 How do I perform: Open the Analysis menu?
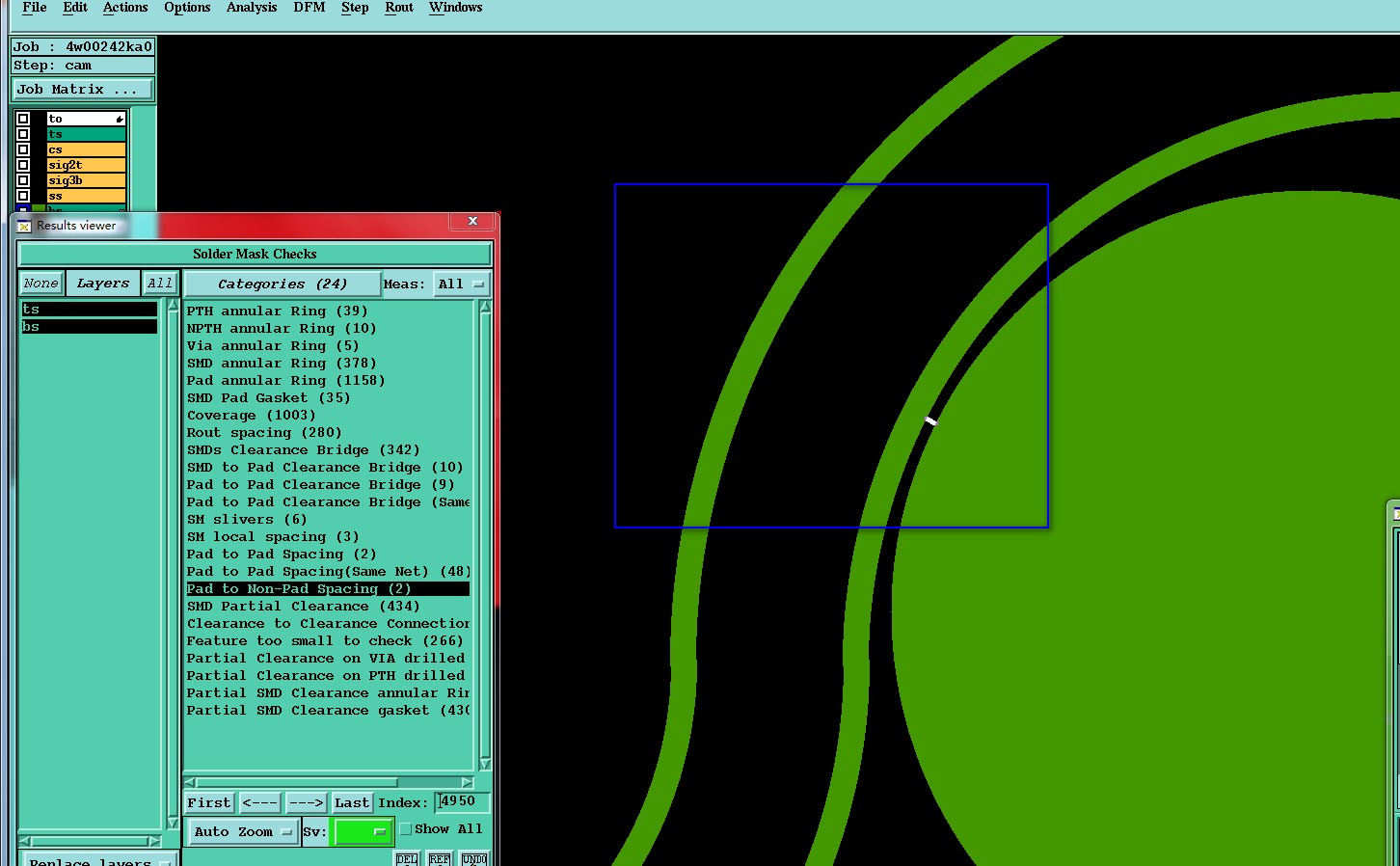tap(252, 8)
